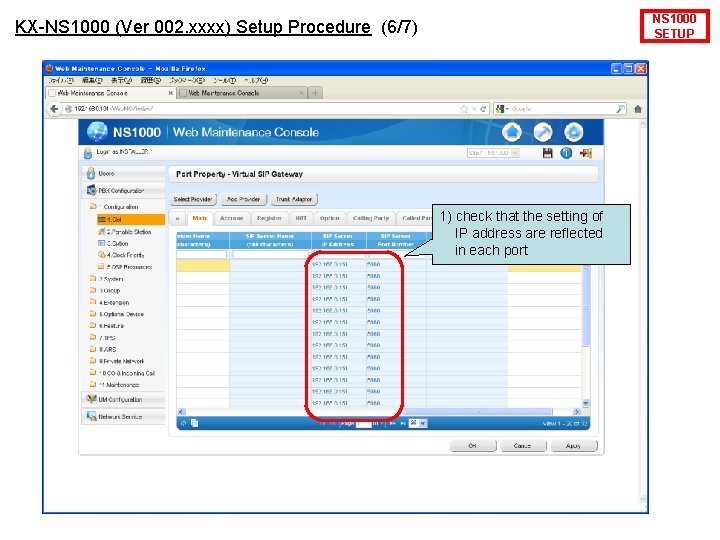Select 4.Clock Priority in the tree
The height and width of the screenshot is (540, 720).
point(121,255)
